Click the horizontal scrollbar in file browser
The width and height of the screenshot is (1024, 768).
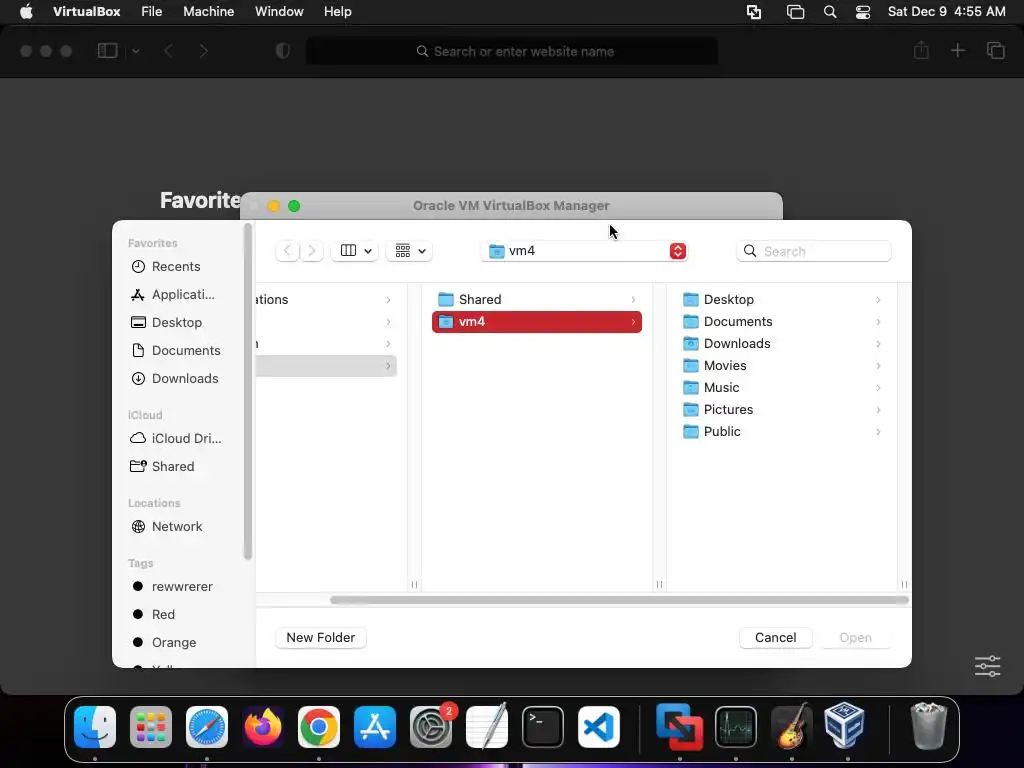[619, 600]
